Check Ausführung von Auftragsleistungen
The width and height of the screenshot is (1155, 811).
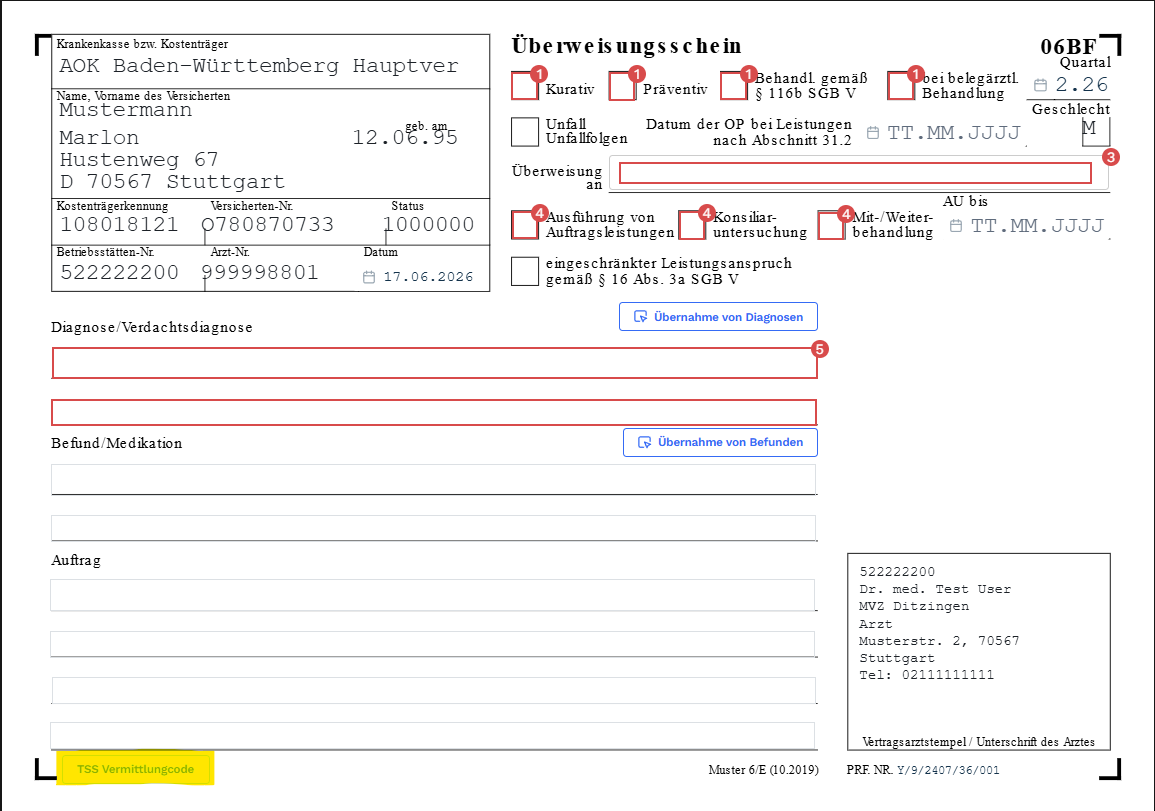pos(525,225)
